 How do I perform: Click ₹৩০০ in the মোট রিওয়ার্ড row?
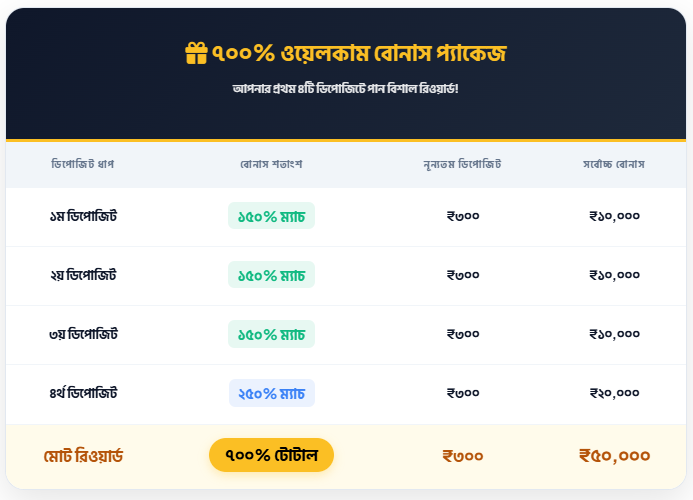[x=463, y=456]
